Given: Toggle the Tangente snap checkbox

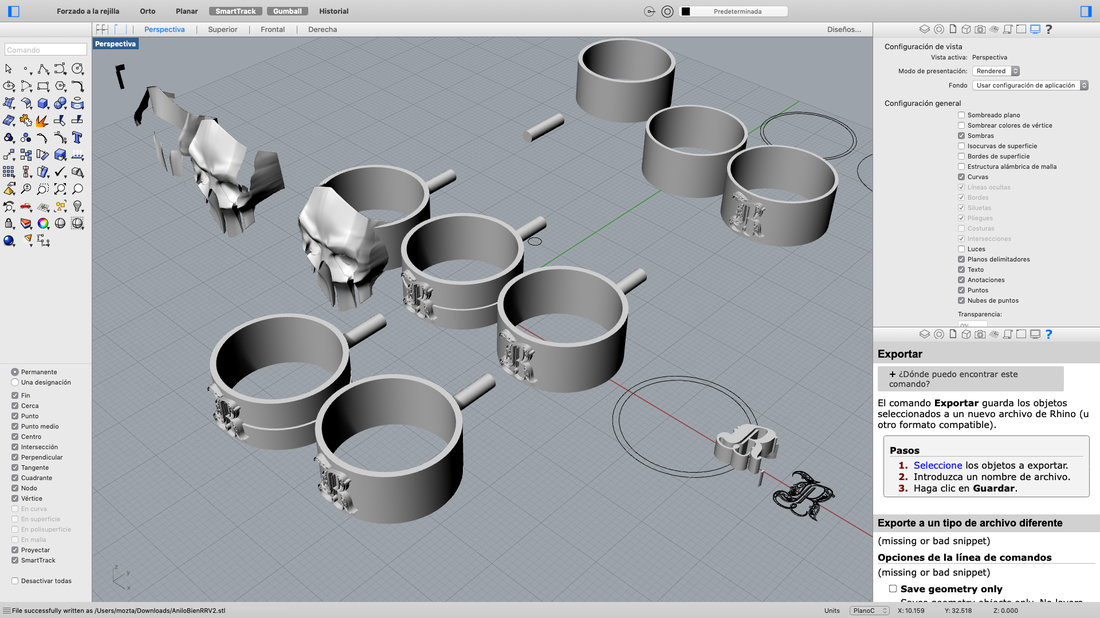Looking at the screenshot, I should pos(15,467).
